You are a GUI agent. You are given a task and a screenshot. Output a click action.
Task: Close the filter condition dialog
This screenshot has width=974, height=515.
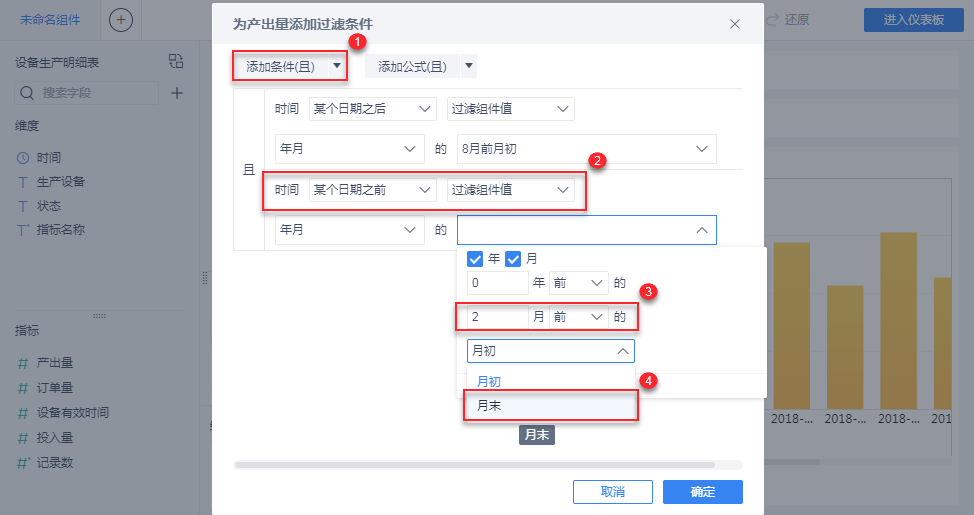tap(735, 23)
